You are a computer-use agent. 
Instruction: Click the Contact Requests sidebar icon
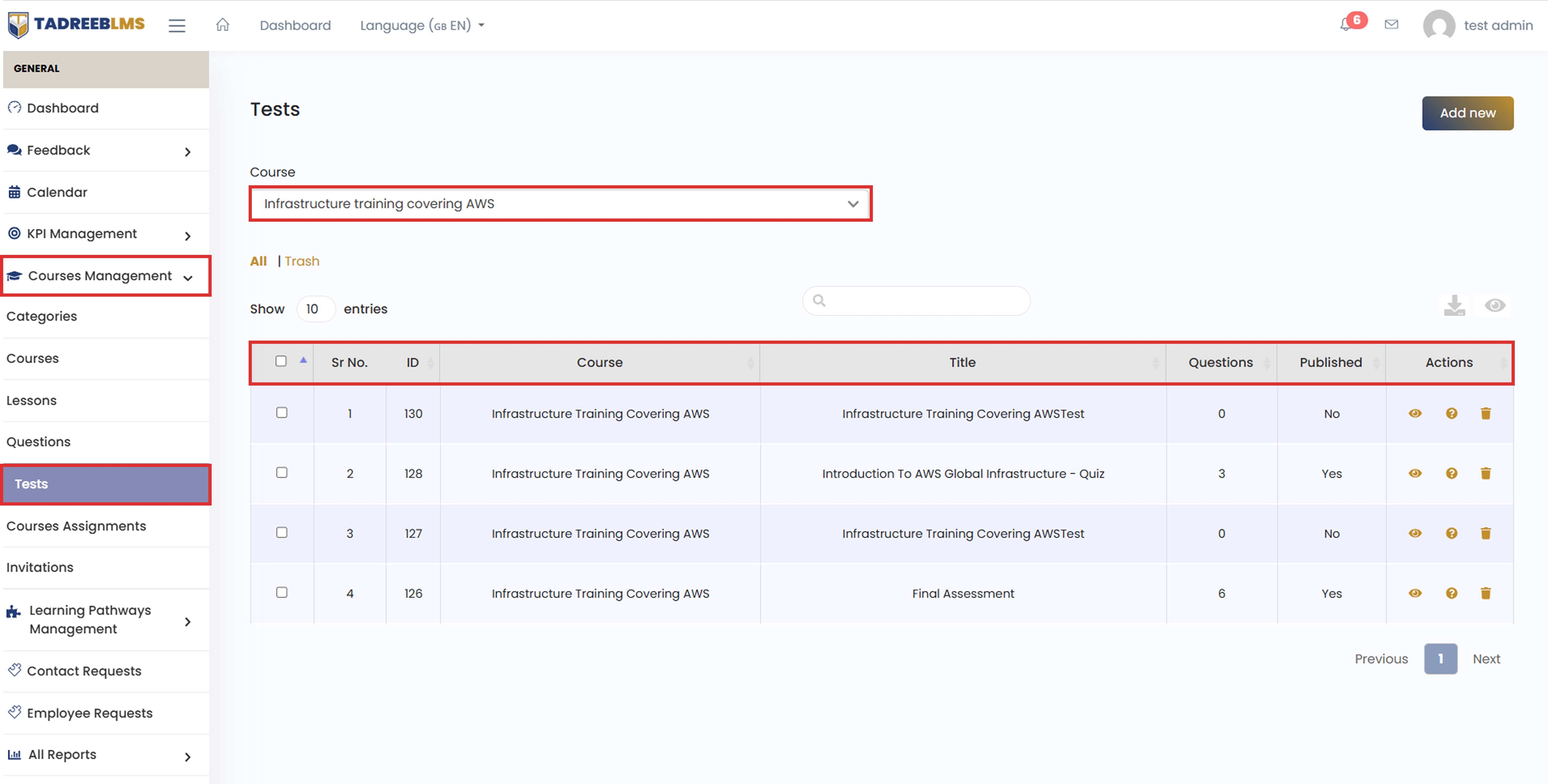click(x=14, y=670)
